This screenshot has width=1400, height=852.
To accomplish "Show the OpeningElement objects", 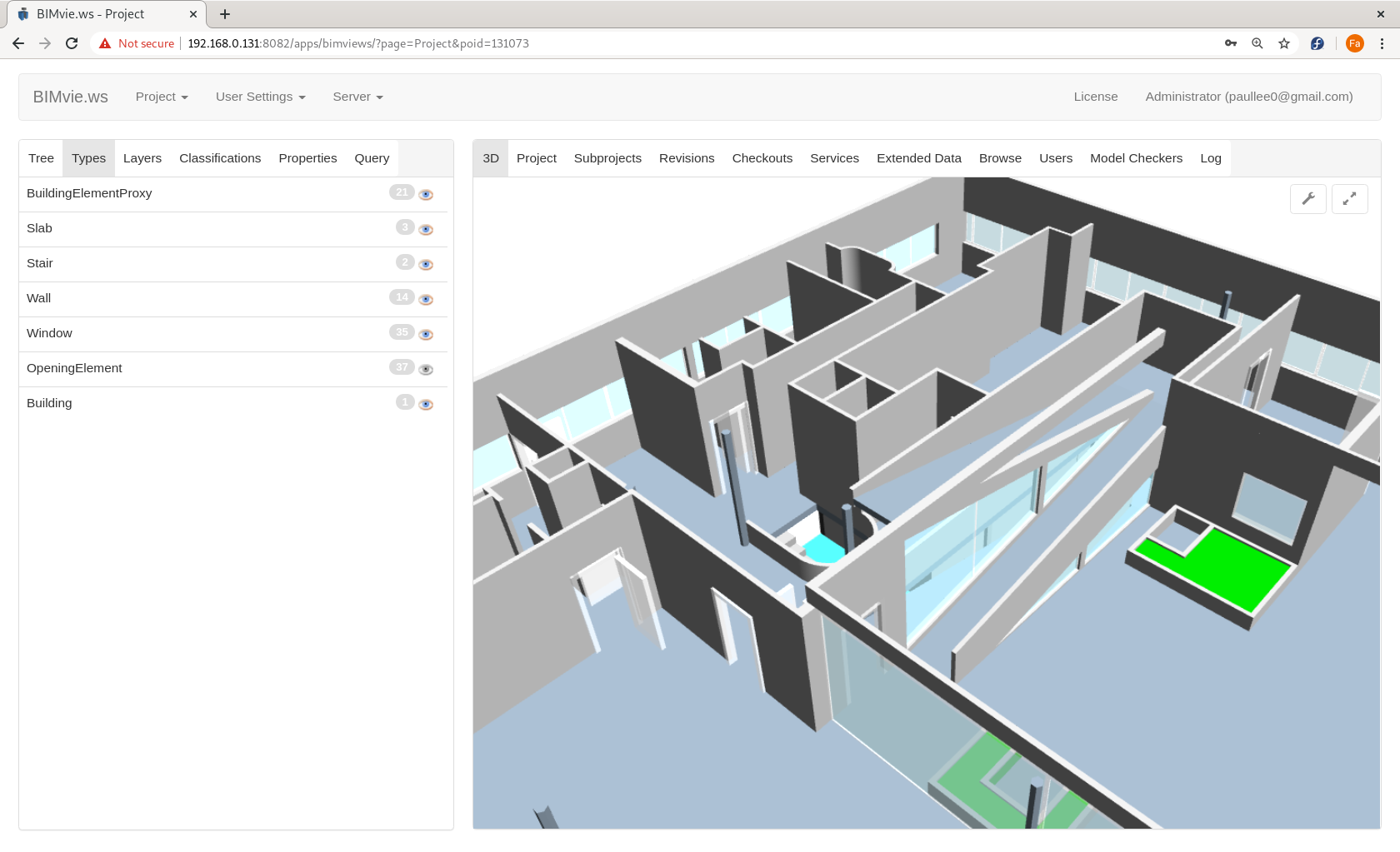I will 426,369.
